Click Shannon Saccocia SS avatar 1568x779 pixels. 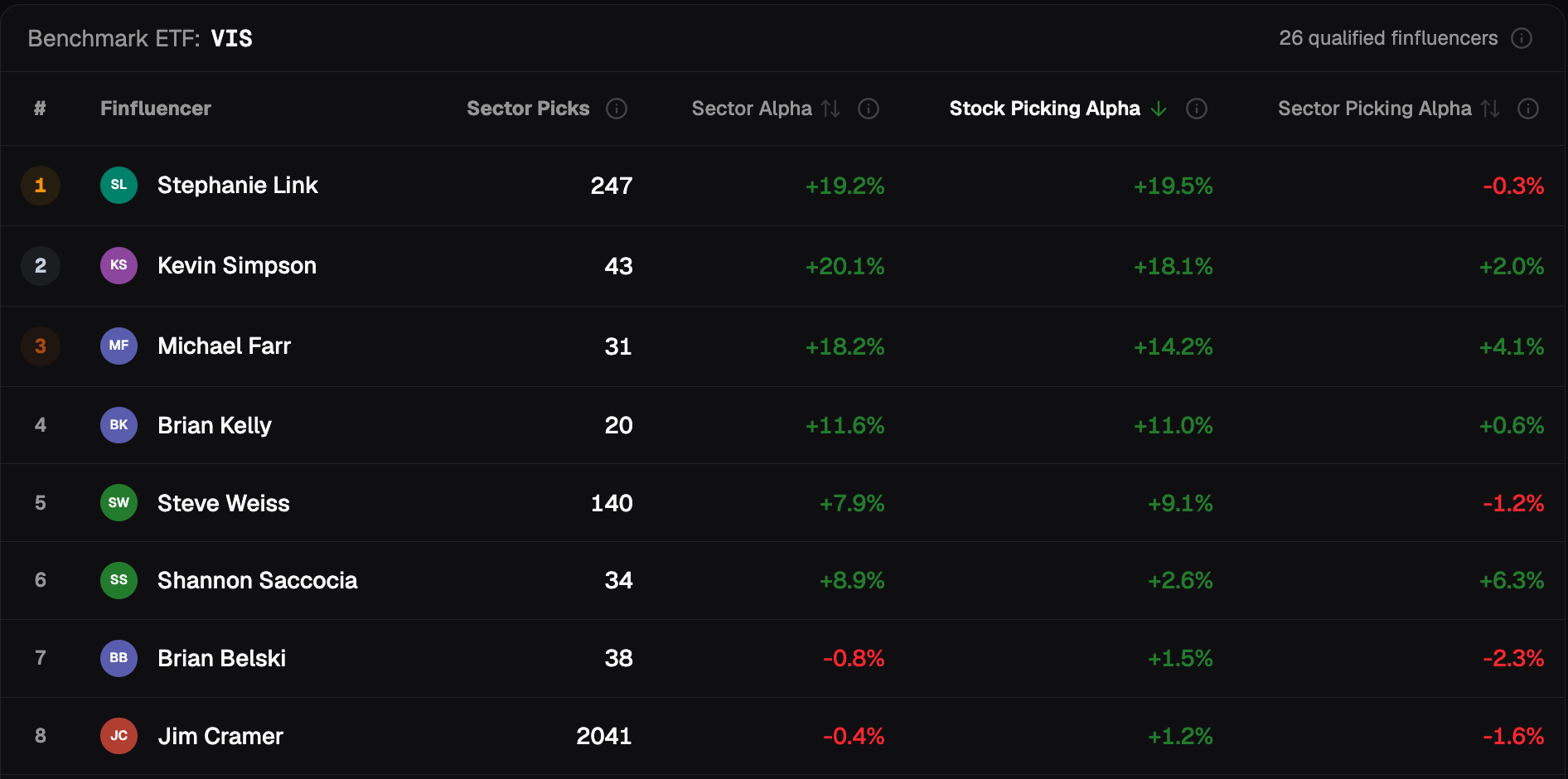[x=119, y=580]
